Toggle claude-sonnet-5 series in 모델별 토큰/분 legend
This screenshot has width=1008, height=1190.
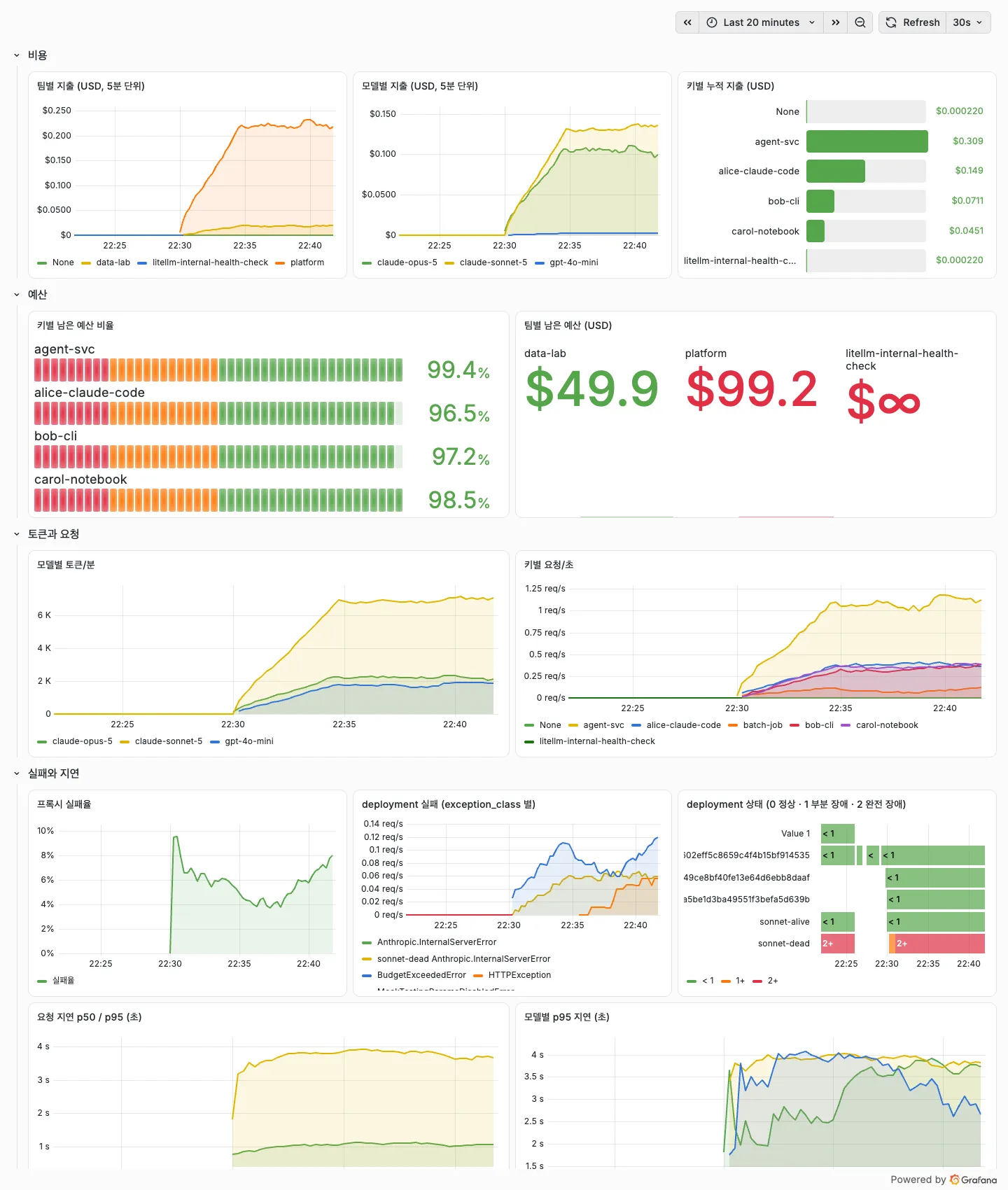click(x=169, y=741)
